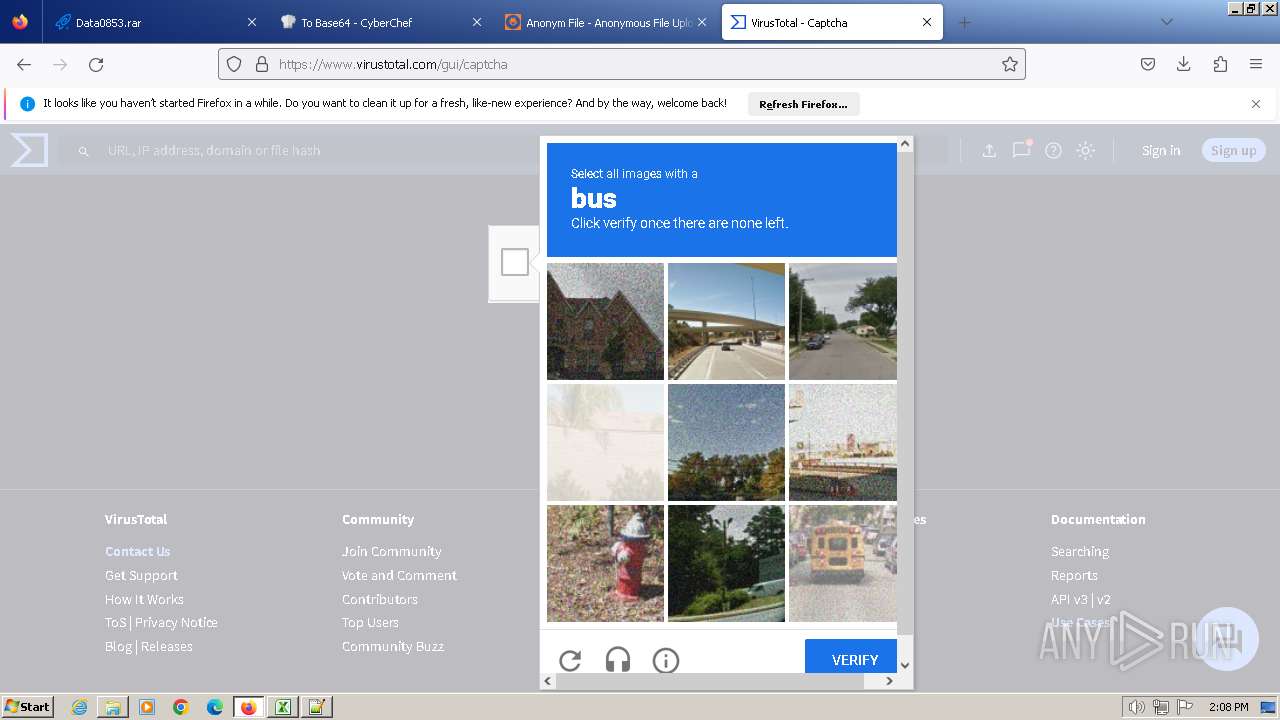Click the site padlock security icon
1280x720 pixels.
click(262, 64)
